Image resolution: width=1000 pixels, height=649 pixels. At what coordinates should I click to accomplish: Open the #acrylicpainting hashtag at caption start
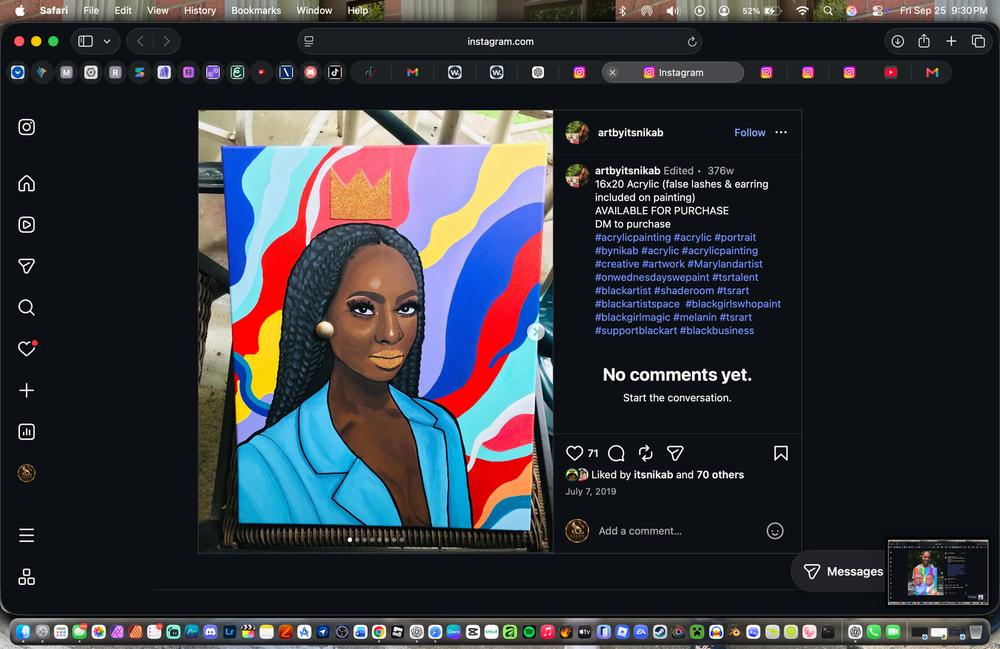pos(633,237)
